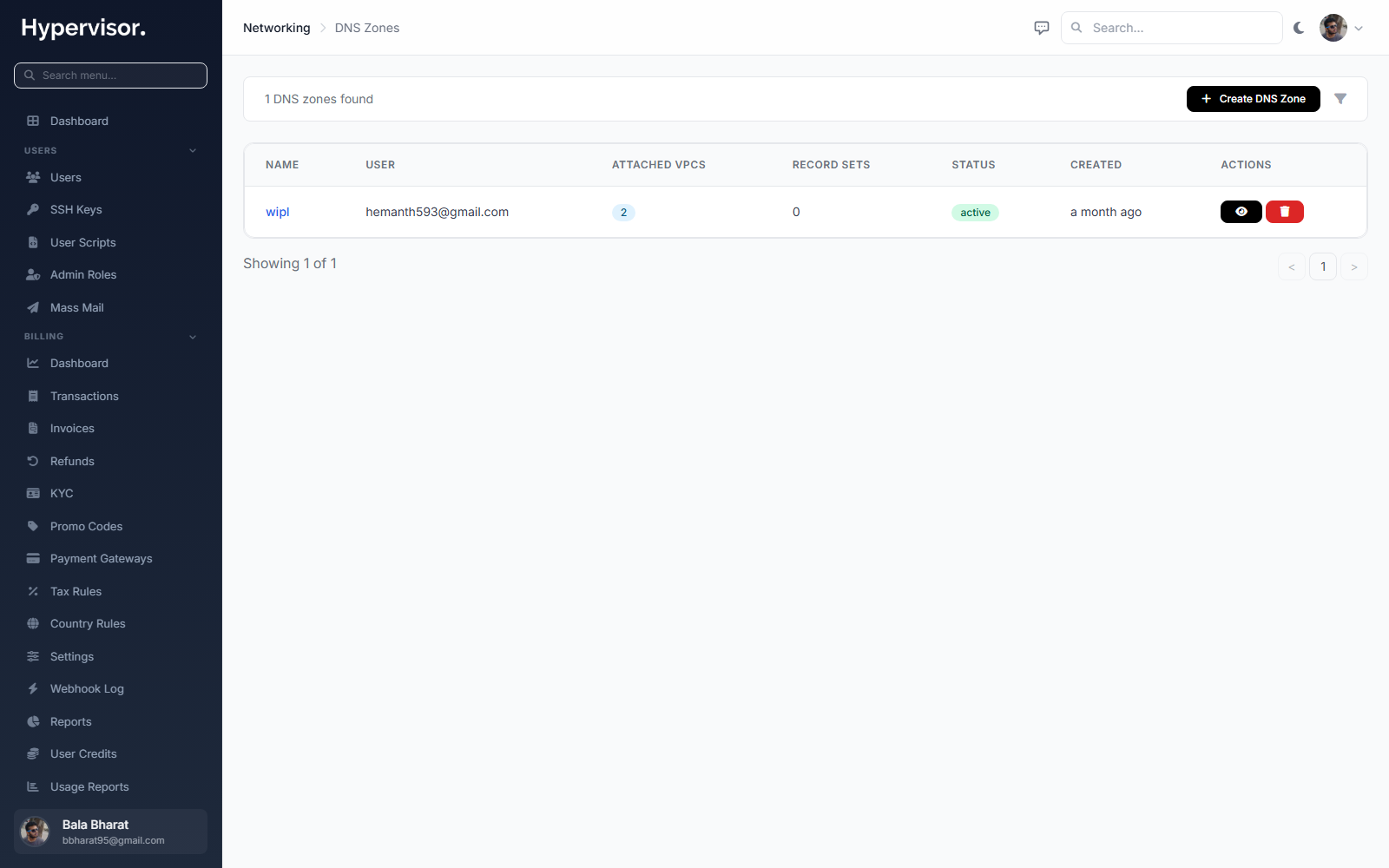1389x868 pixels.
Task: Click the header Search field
Action: 1171,28
